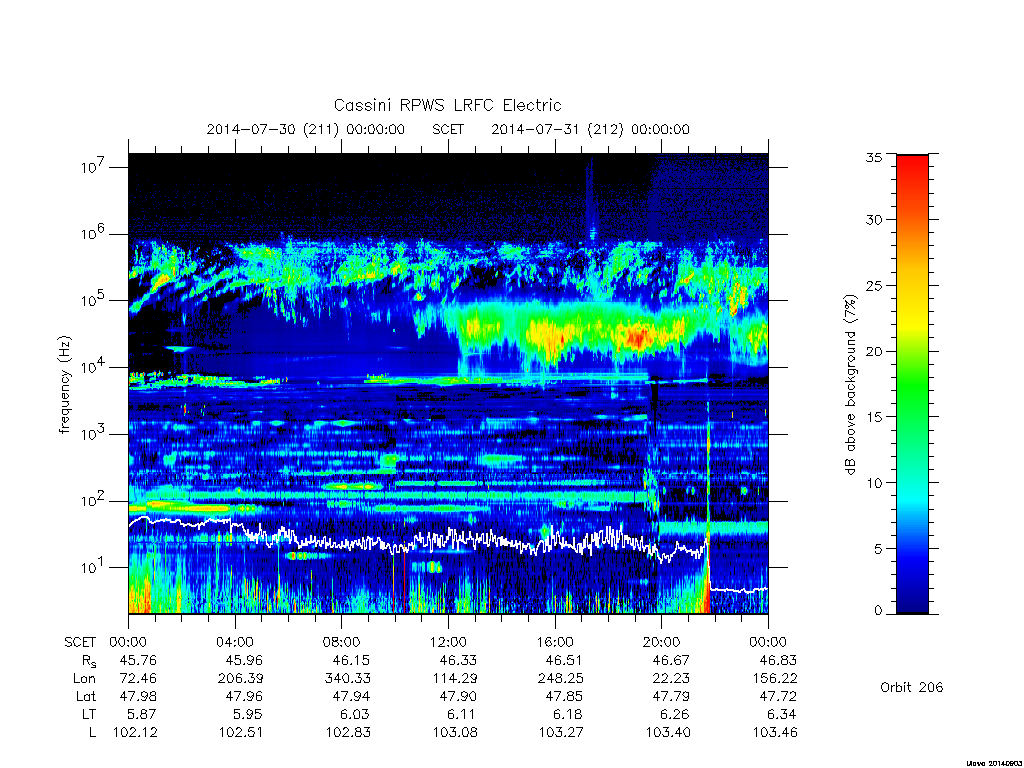The height and width of the screenshot is (768, 1024).
Task: Click the Rs value 46.83
Action: (778, 660)
